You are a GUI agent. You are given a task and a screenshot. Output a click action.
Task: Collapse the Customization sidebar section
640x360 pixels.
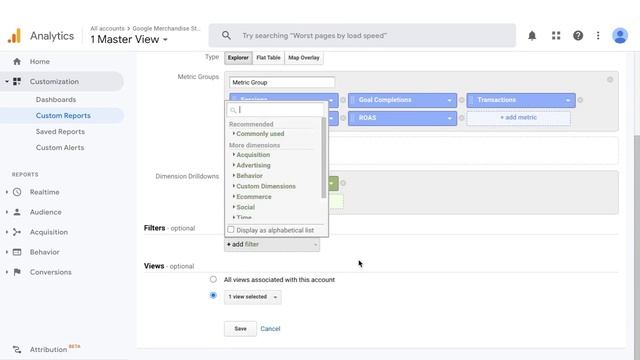7,82
